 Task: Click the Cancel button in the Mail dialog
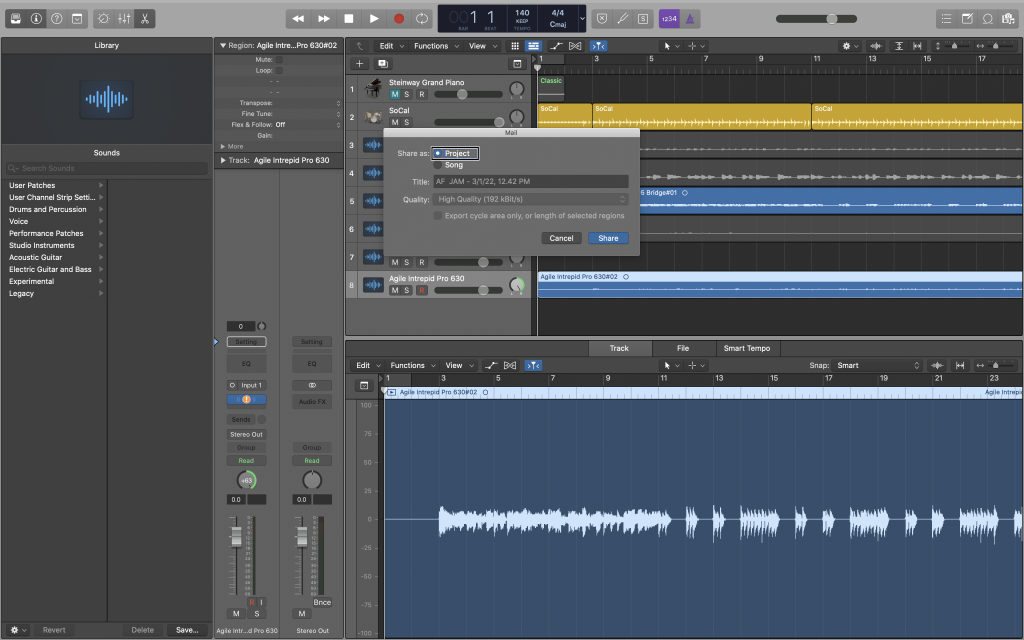click(561, 238)
